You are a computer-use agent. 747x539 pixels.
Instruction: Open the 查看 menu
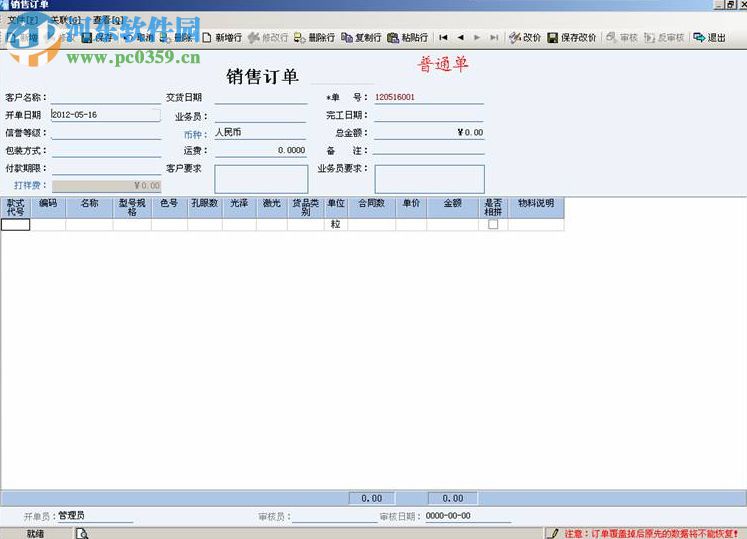[x=108, y=20]
